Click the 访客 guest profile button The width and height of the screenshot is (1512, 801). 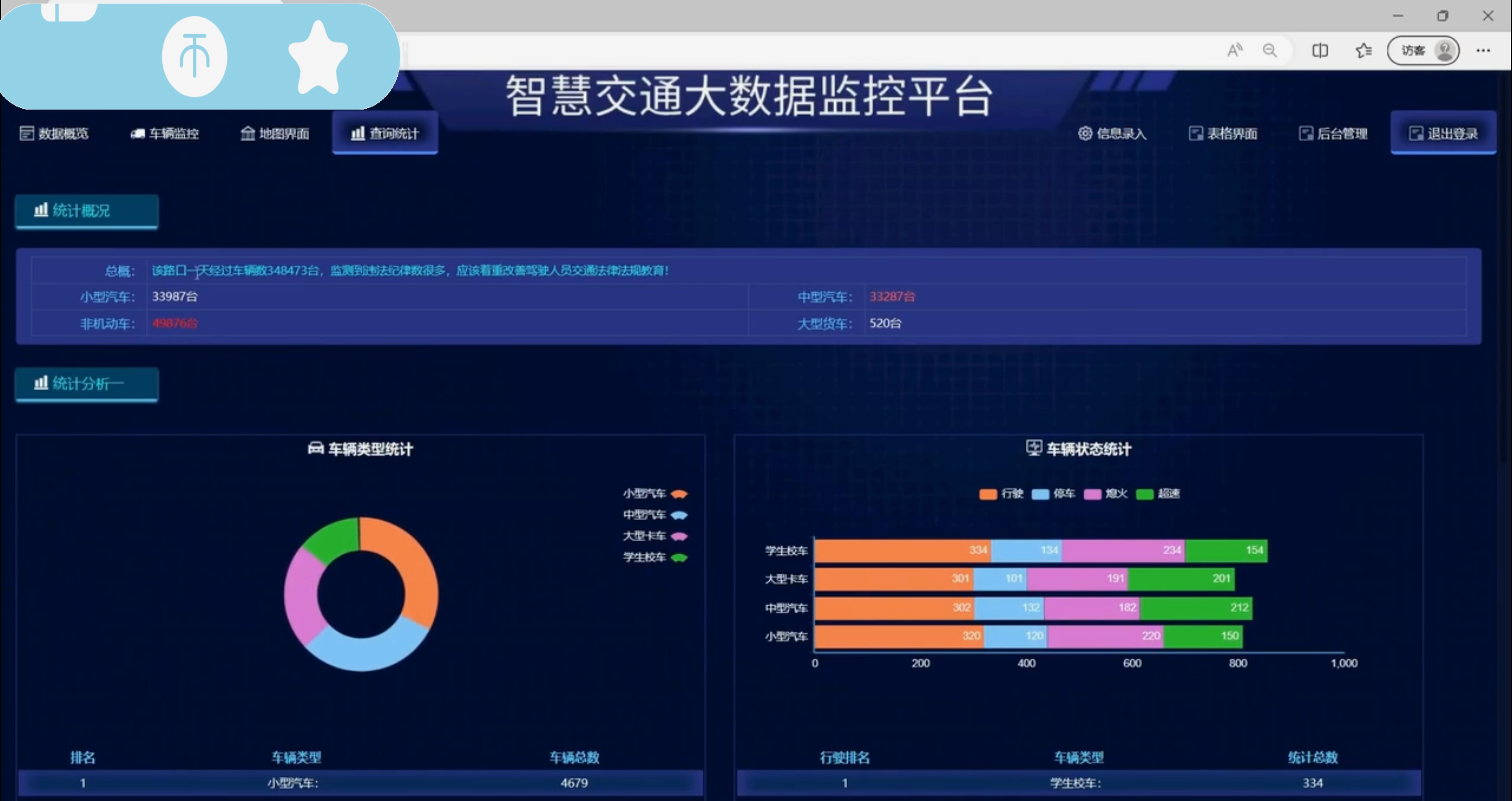[1423, 50]
